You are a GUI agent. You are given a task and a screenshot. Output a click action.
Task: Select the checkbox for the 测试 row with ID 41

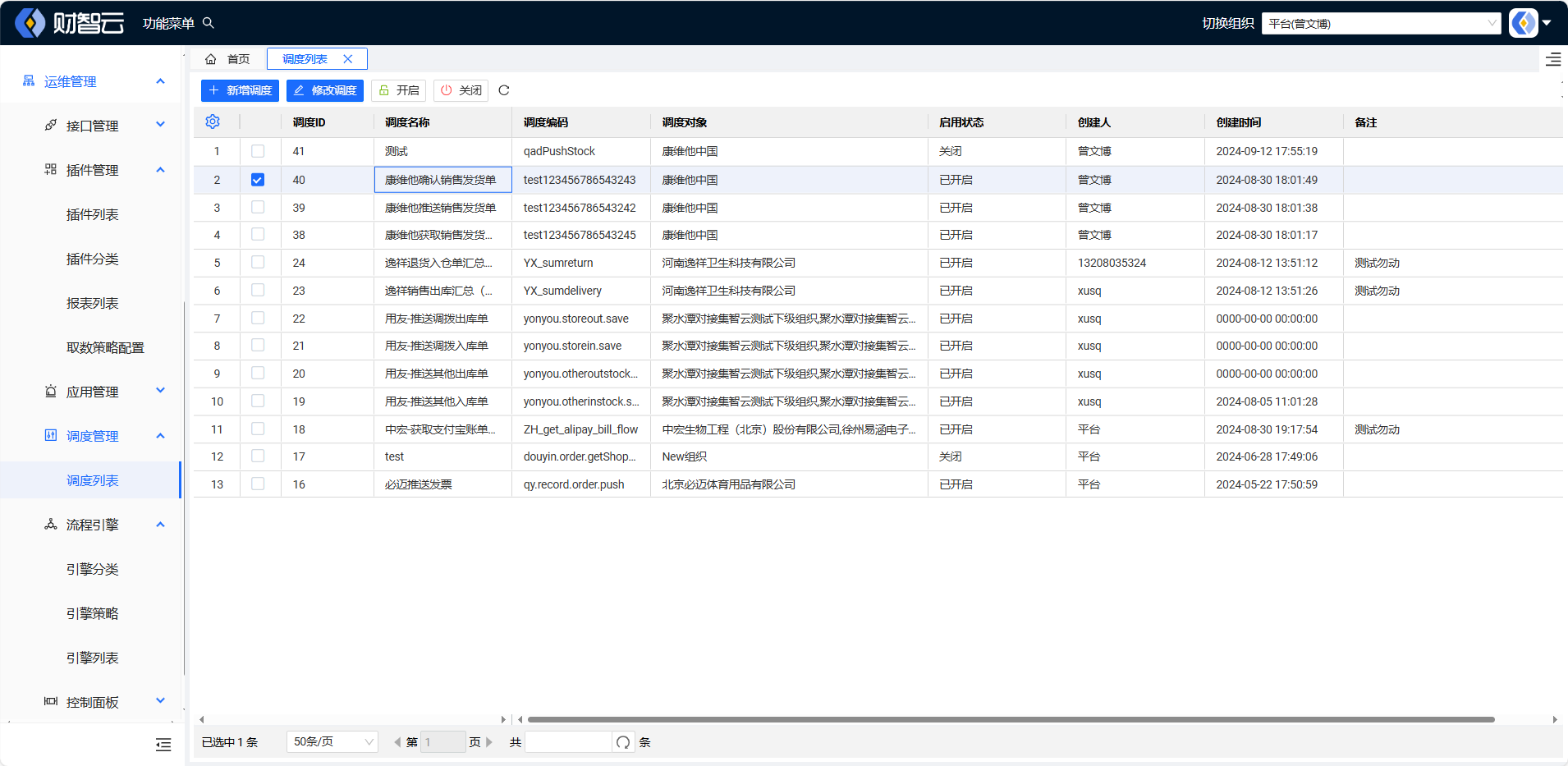[x=258, y=151]
